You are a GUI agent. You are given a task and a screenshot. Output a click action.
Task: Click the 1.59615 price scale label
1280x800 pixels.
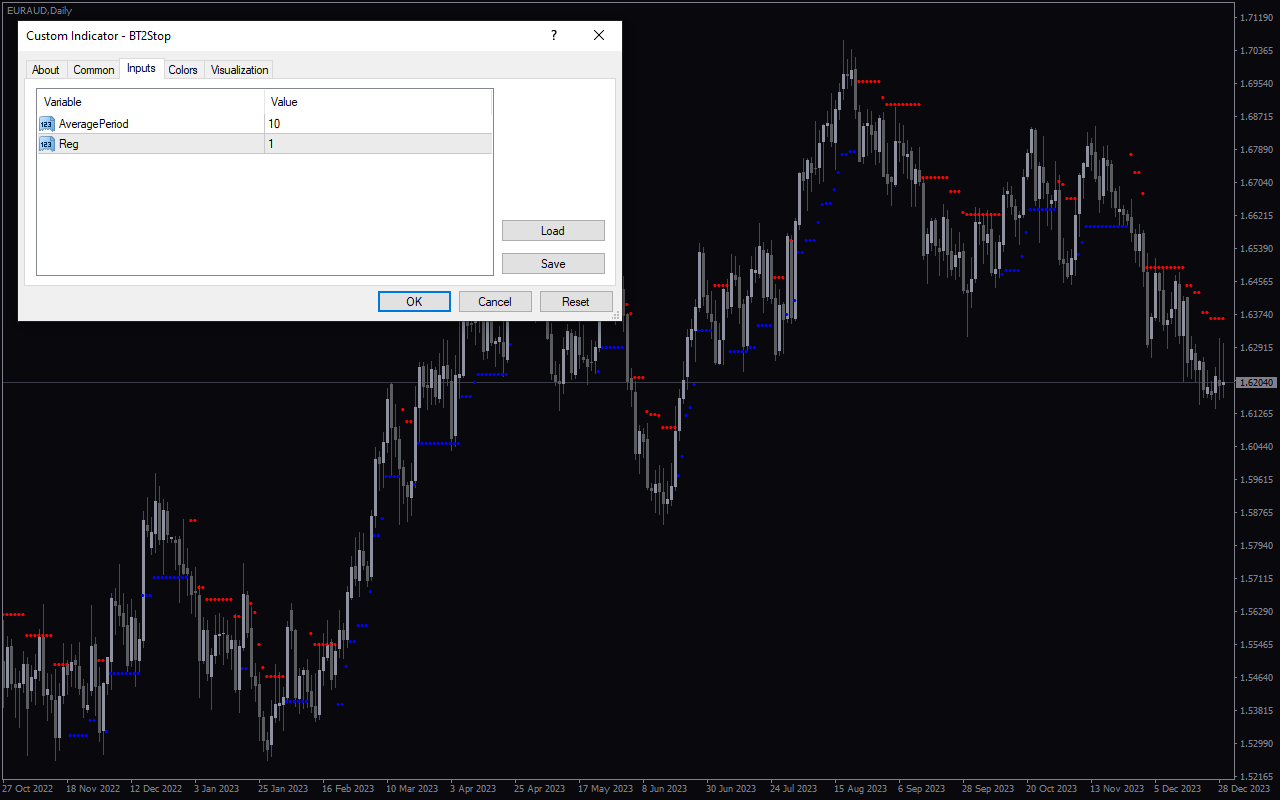(1256, 480)
